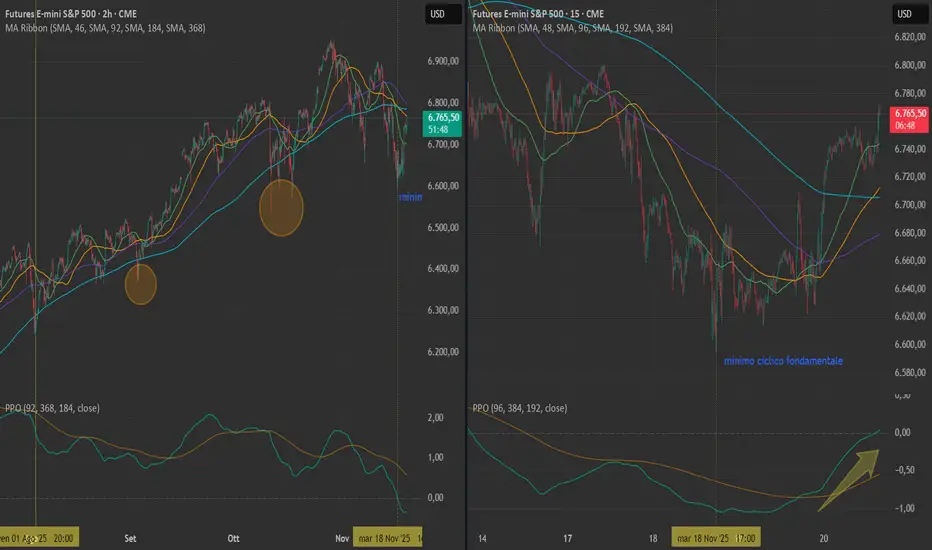Screen dimensions: 932x550
Task: Open USD currency selector on left chart
Action: [439, 14]
